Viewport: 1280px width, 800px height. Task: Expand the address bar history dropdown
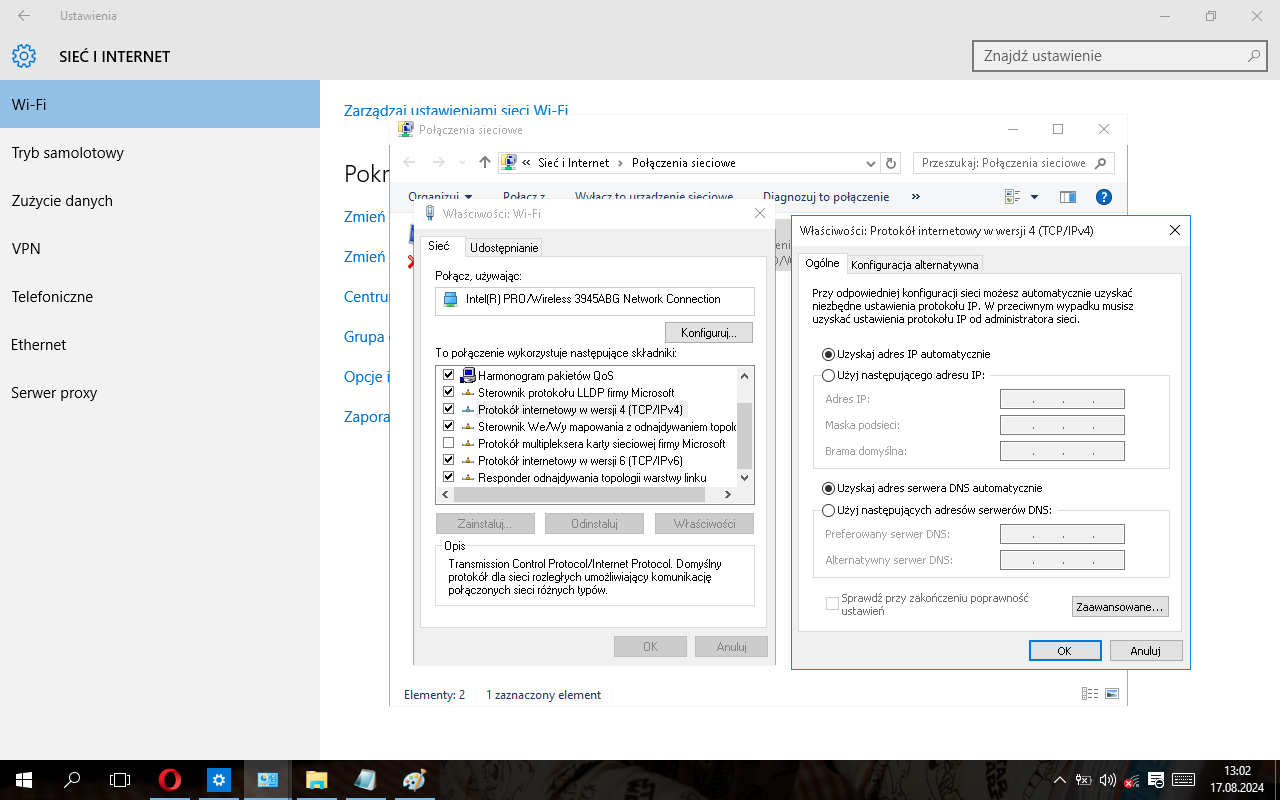pos(870,163)
